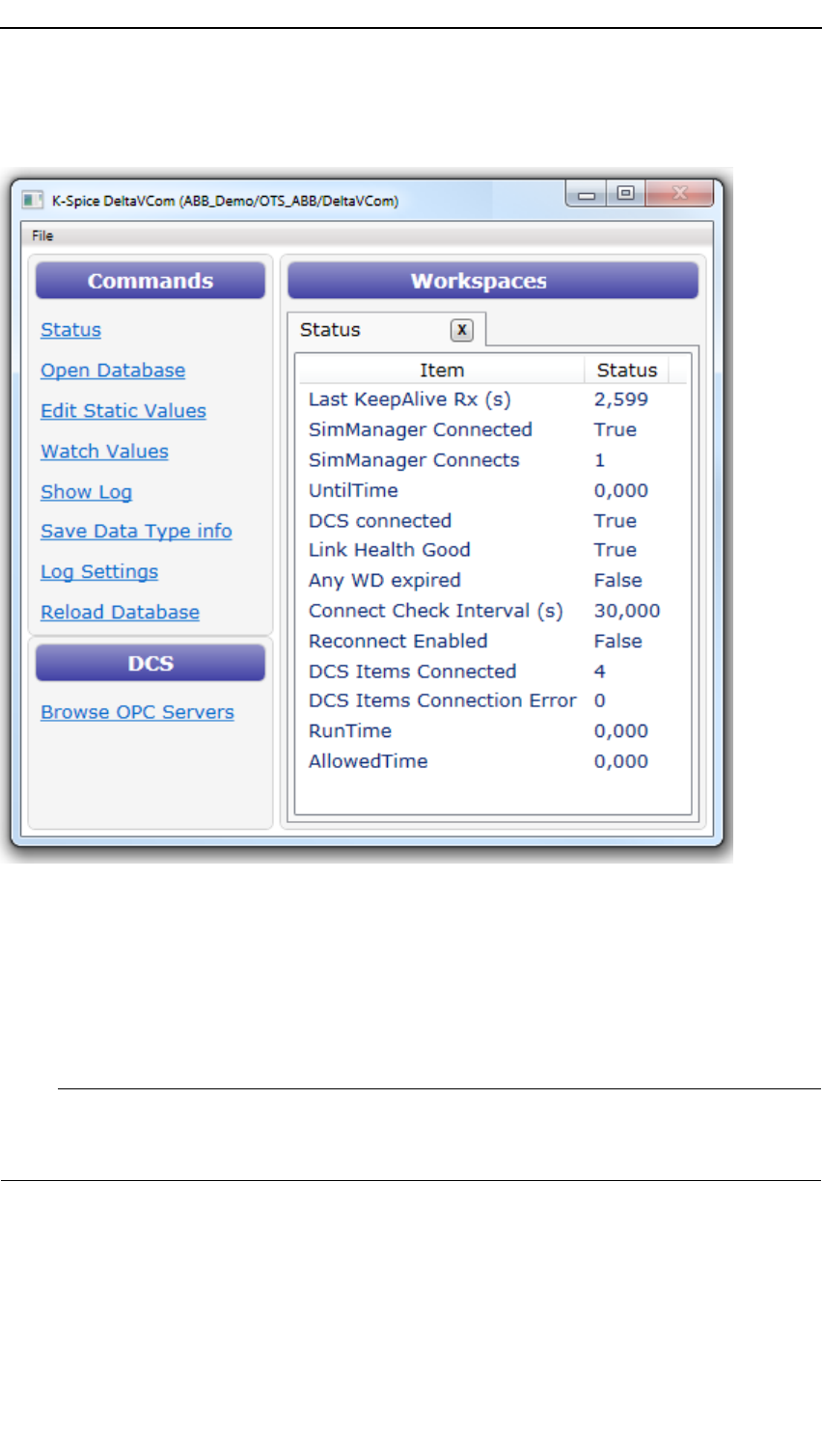This screenshot has height=1456, width=822.
Task: Maximize the K-Spice DeltaVCom window
Action: click(625, 194)
